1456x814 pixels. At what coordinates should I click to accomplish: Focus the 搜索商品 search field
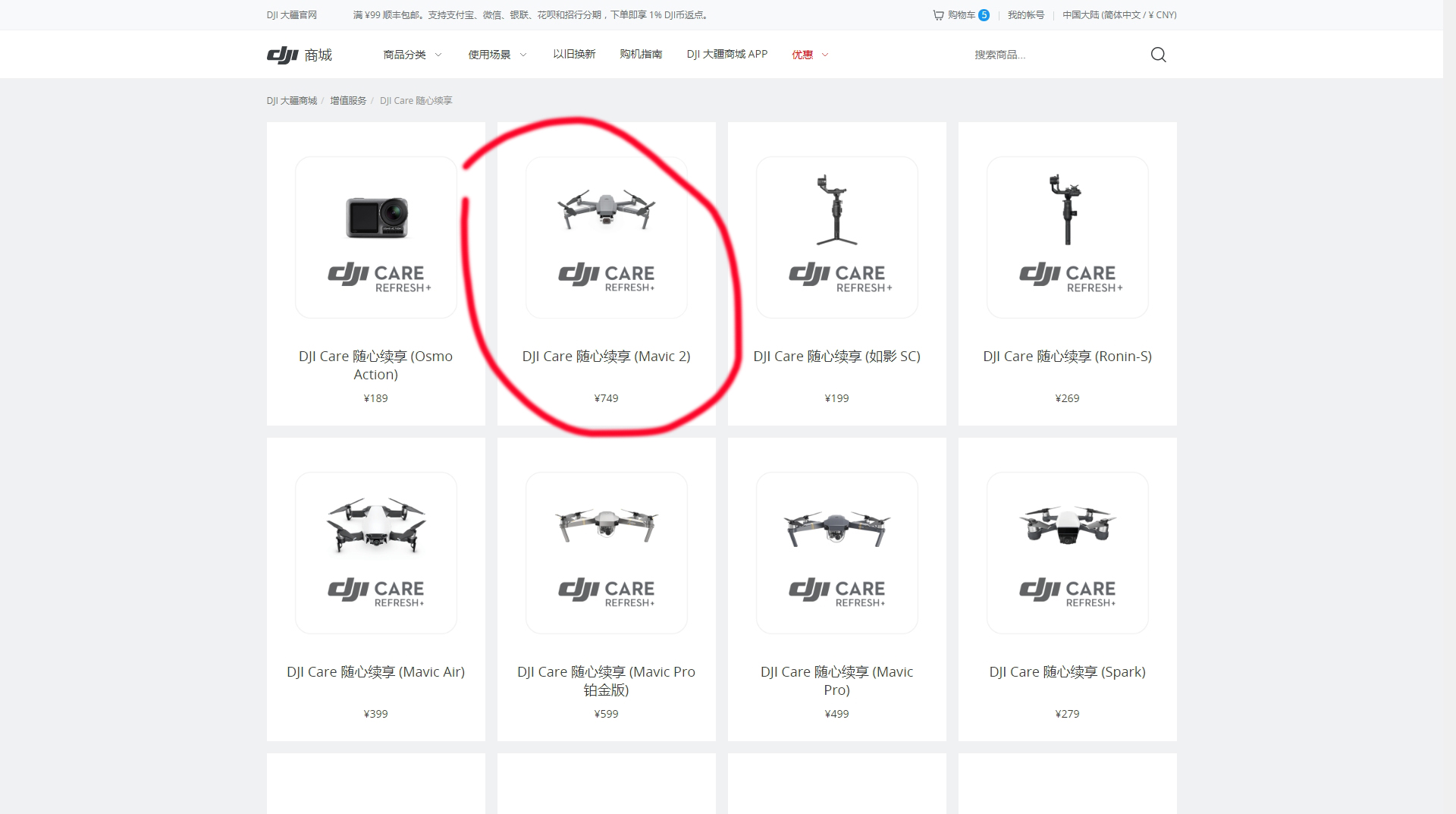[x=1058, y=55]
